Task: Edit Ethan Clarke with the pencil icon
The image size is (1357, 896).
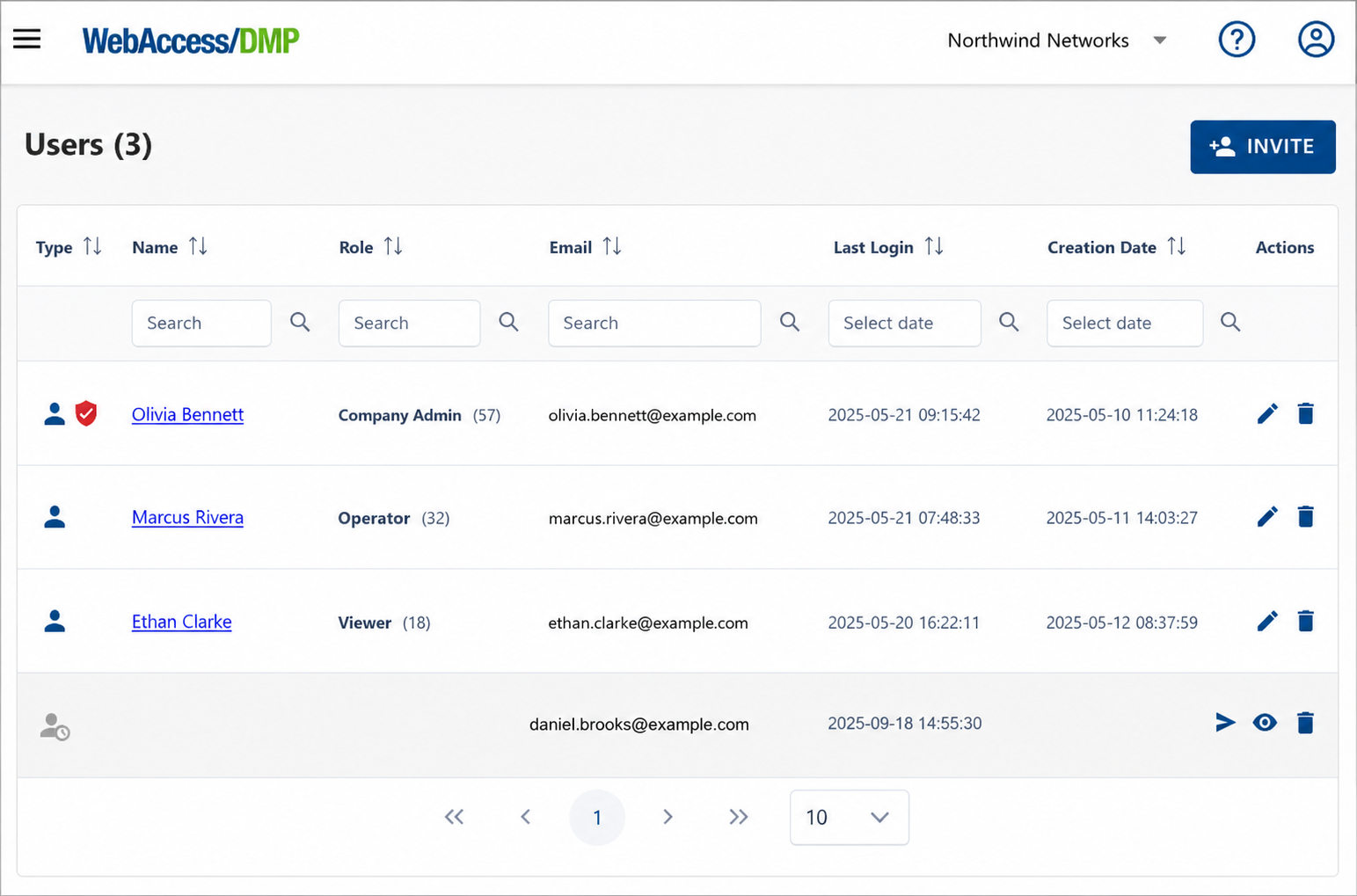Action: tap(1267, 621)
